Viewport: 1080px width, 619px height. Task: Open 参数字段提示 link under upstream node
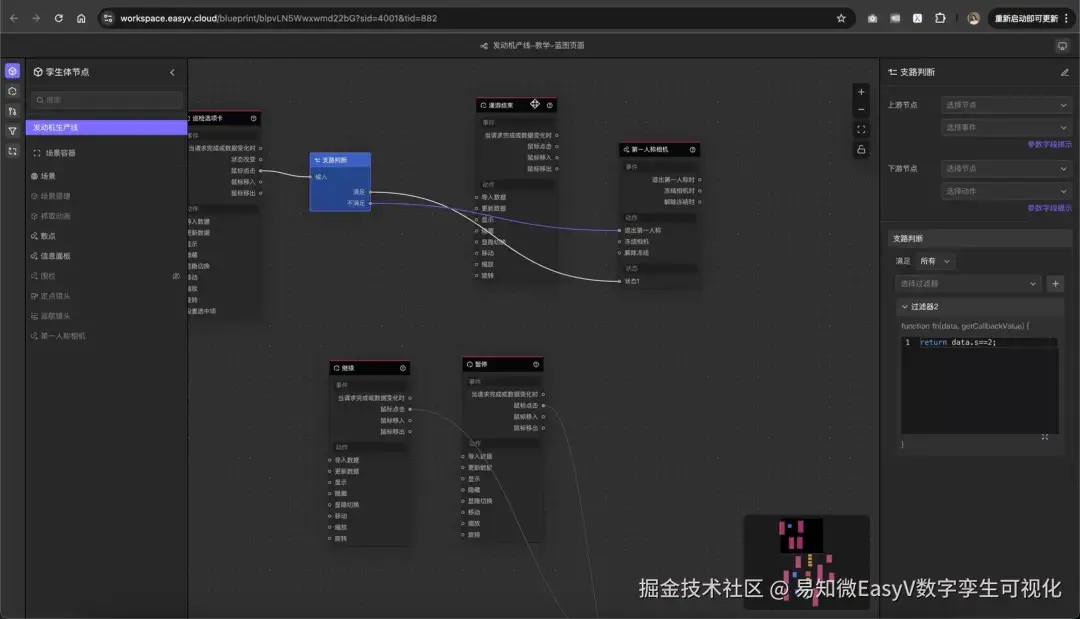[x=1049, y=145]
